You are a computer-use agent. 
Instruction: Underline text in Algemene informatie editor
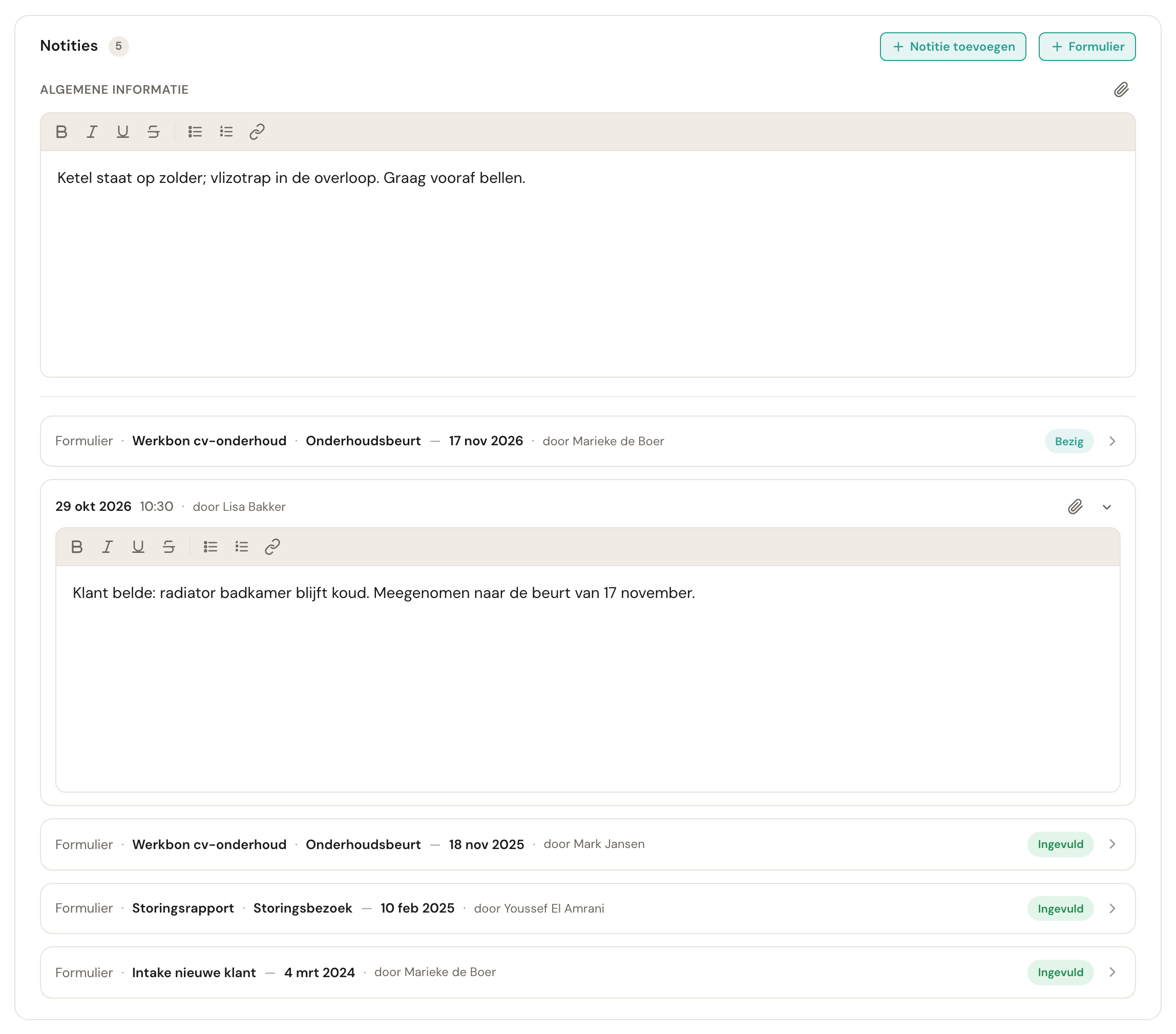(122, 132)
